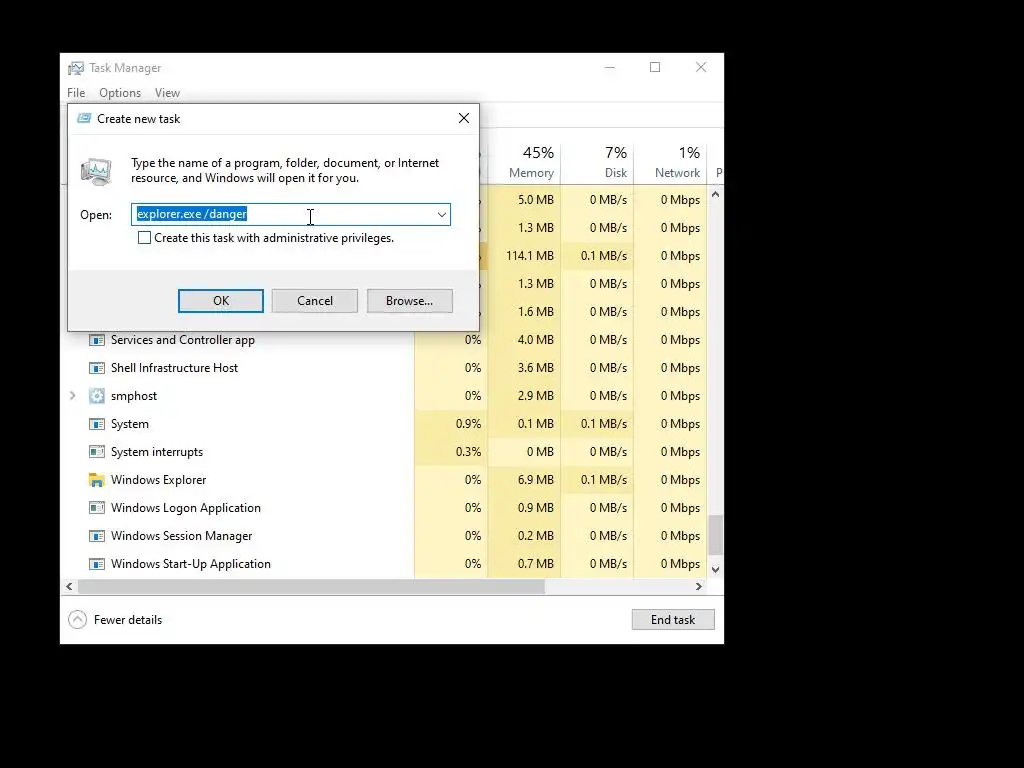Click the Windows Start-Up Application icon
This screenshot has height=768, width=1024.
click(97, 564)
